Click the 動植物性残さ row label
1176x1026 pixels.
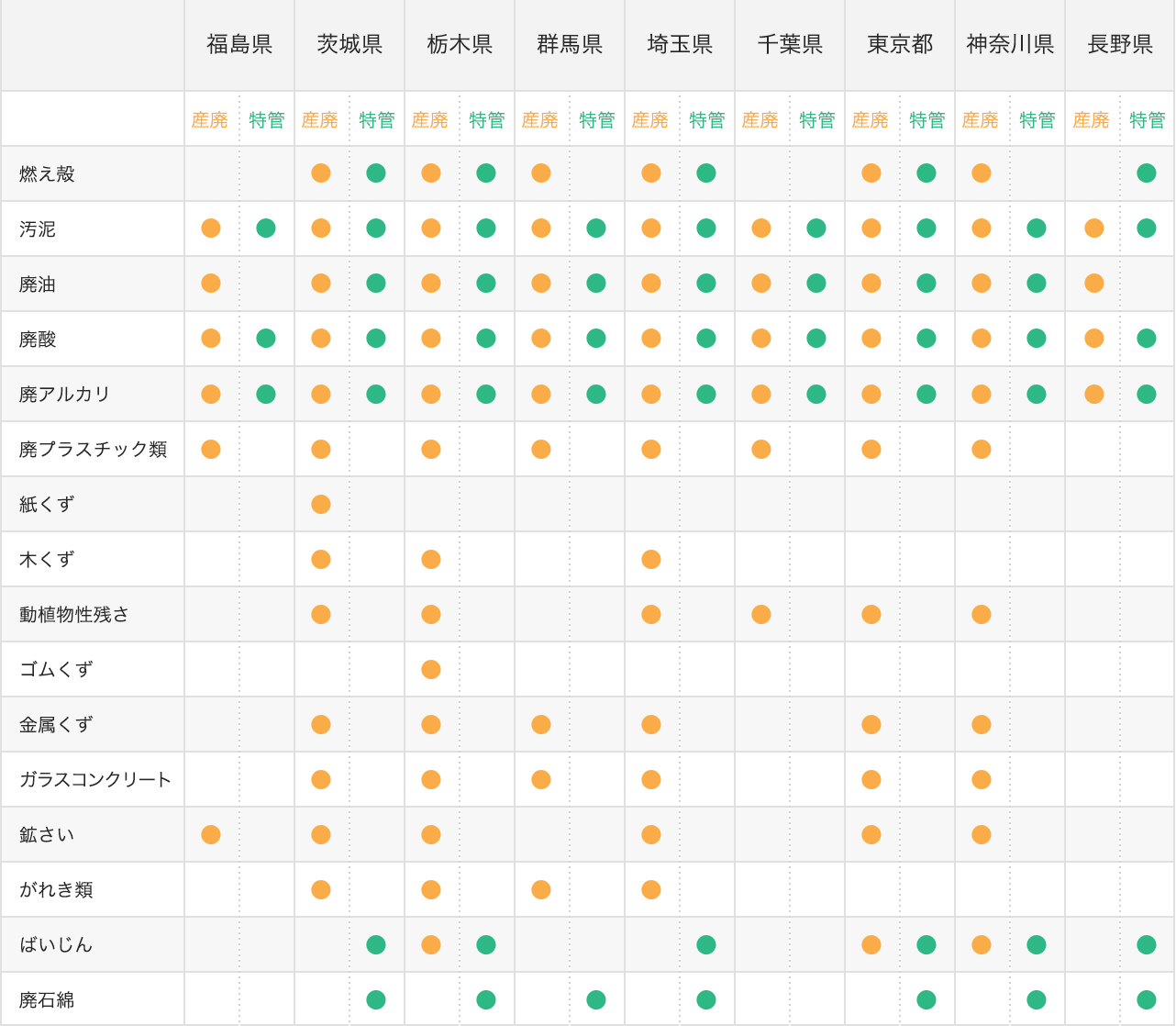(x=74, y=614)
